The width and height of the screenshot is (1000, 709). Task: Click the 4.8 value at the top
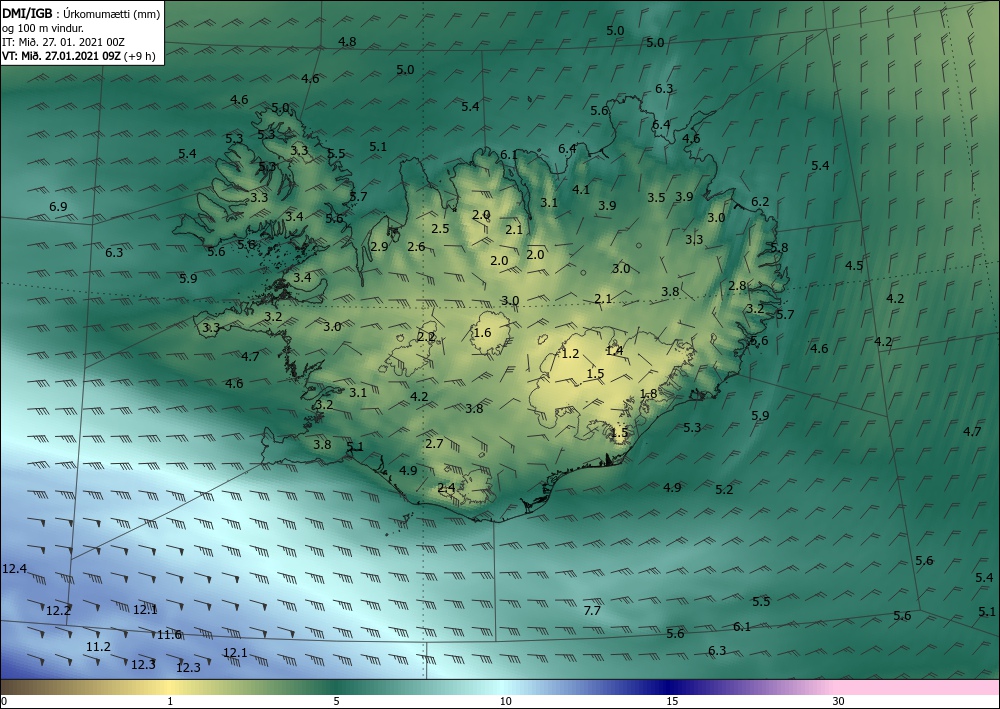347,41
